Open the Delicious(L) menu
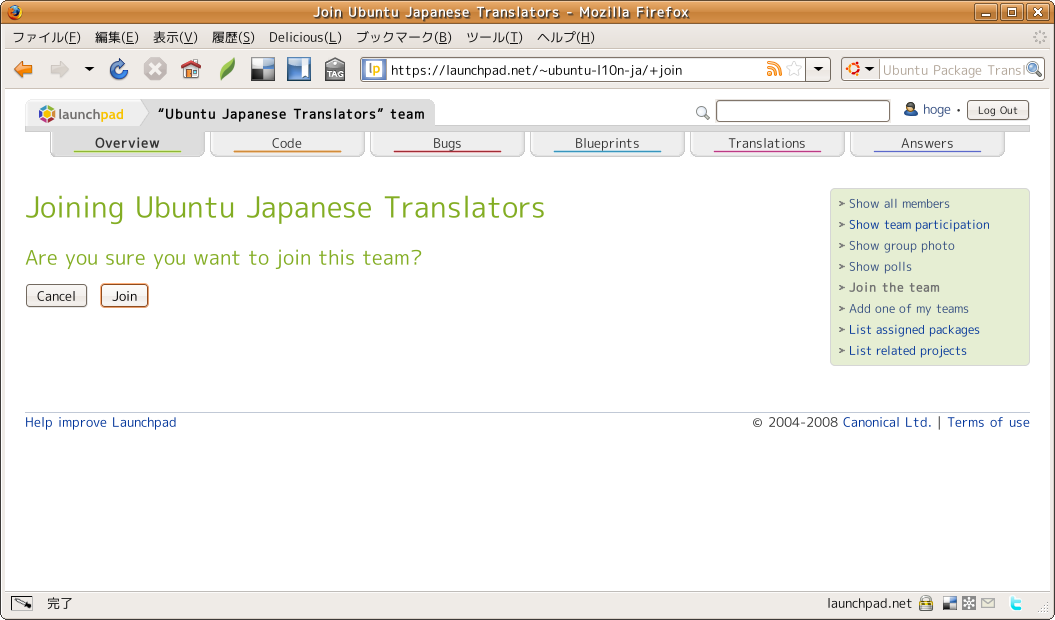 click(x=305, y=38)
